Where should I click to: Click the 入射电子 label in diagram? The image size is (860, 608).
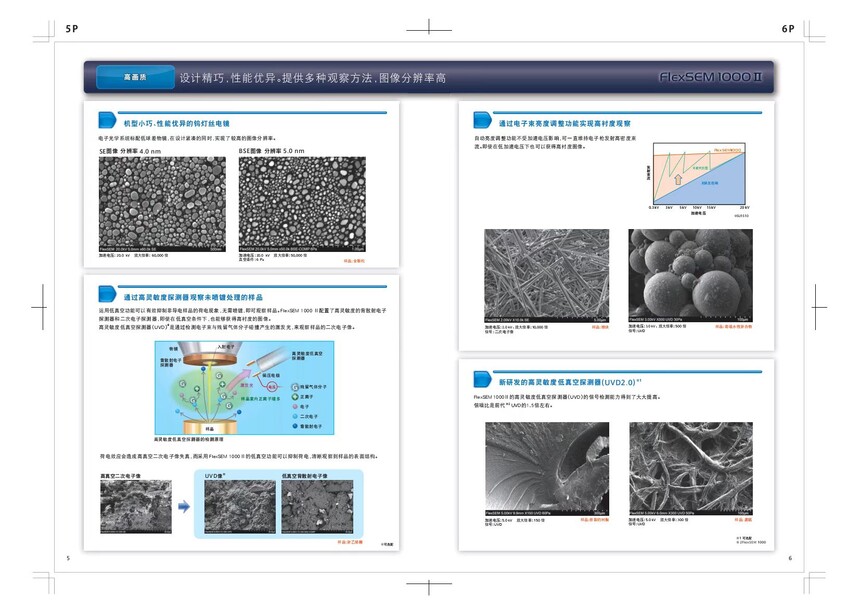226,346
